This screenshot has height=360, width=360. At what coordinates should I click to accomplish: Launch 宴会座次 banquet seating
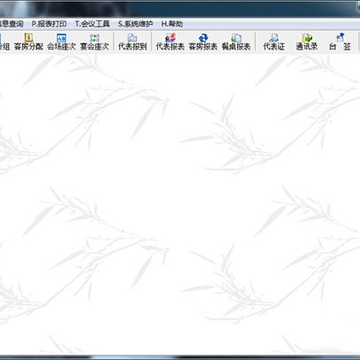95,42
